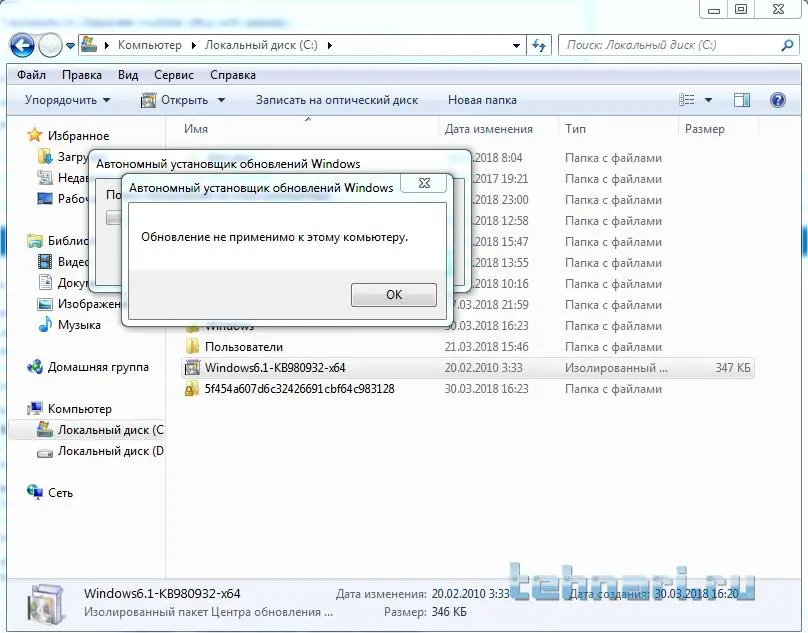Click the blue help question mark icon
The image size is (808, 633).
tap(777, 99)
